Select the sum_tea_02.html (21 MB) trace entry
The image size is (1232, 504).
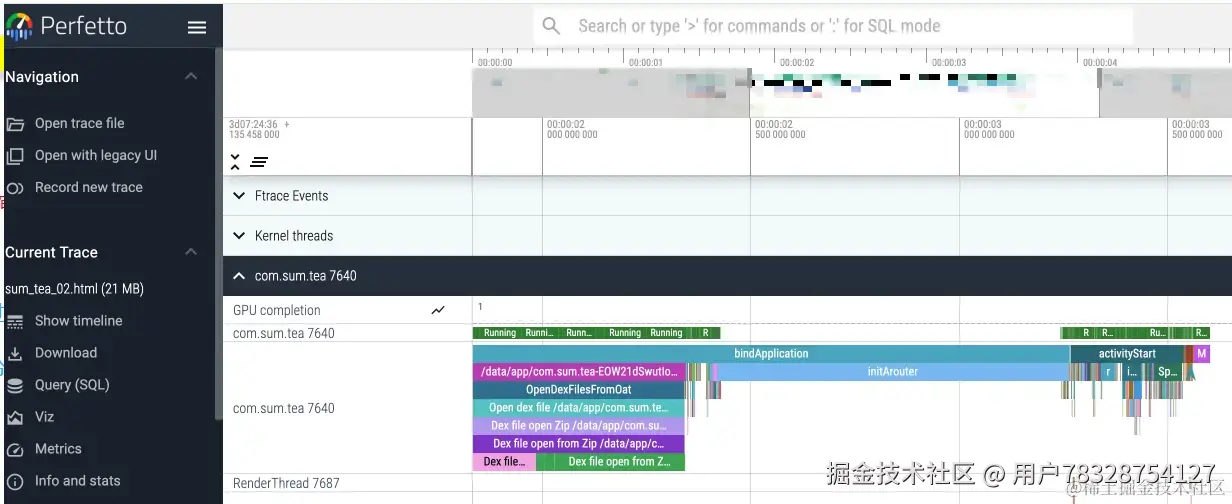[x=74, y=289]
